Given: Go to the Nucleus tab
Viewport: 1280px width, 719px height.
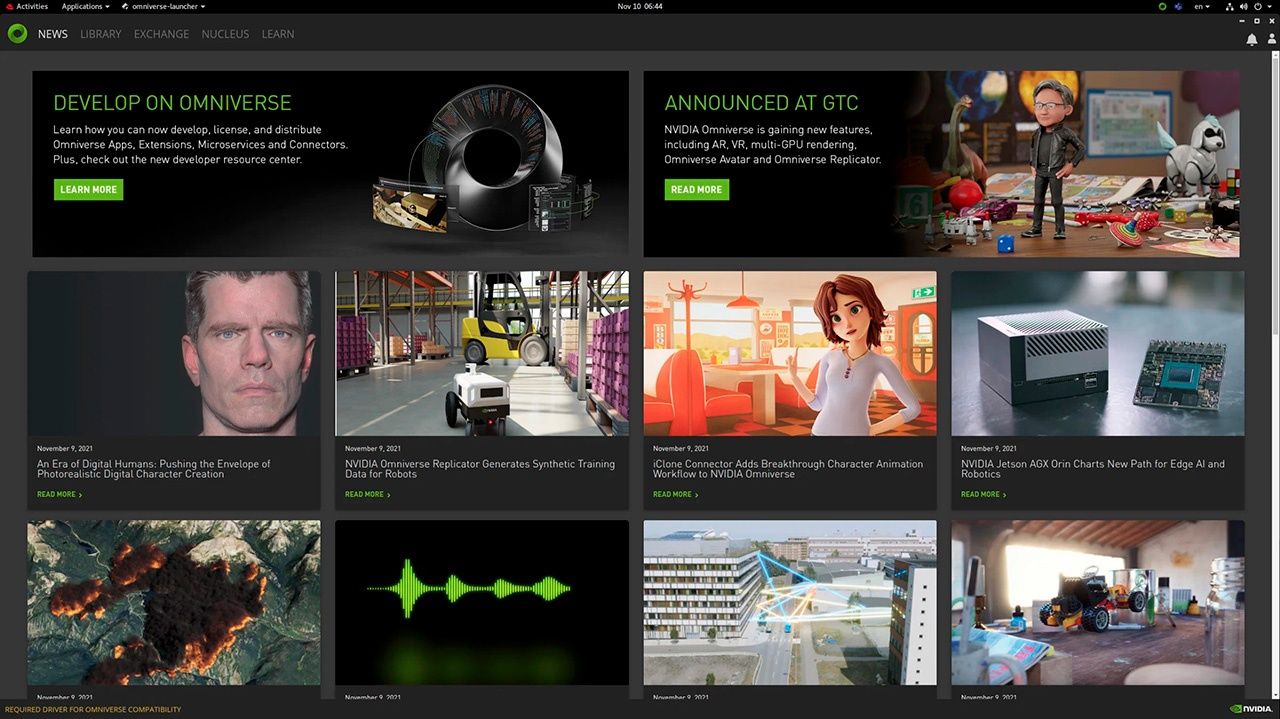Looking at the screenshot, I should click(x=225, y=34).
